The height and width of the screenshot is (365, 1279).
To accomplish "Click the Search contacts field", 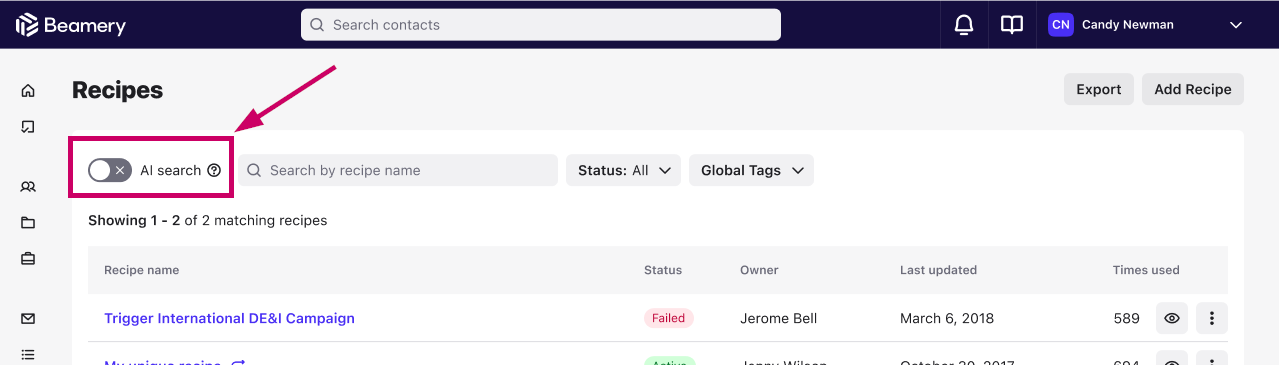I will tap(541, 25).
